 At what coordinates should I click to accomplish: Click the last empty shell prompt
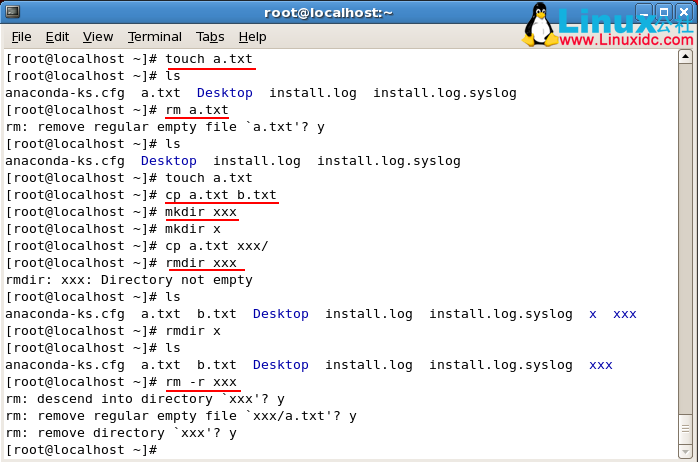pyautogui.click(x=81, y=450)
